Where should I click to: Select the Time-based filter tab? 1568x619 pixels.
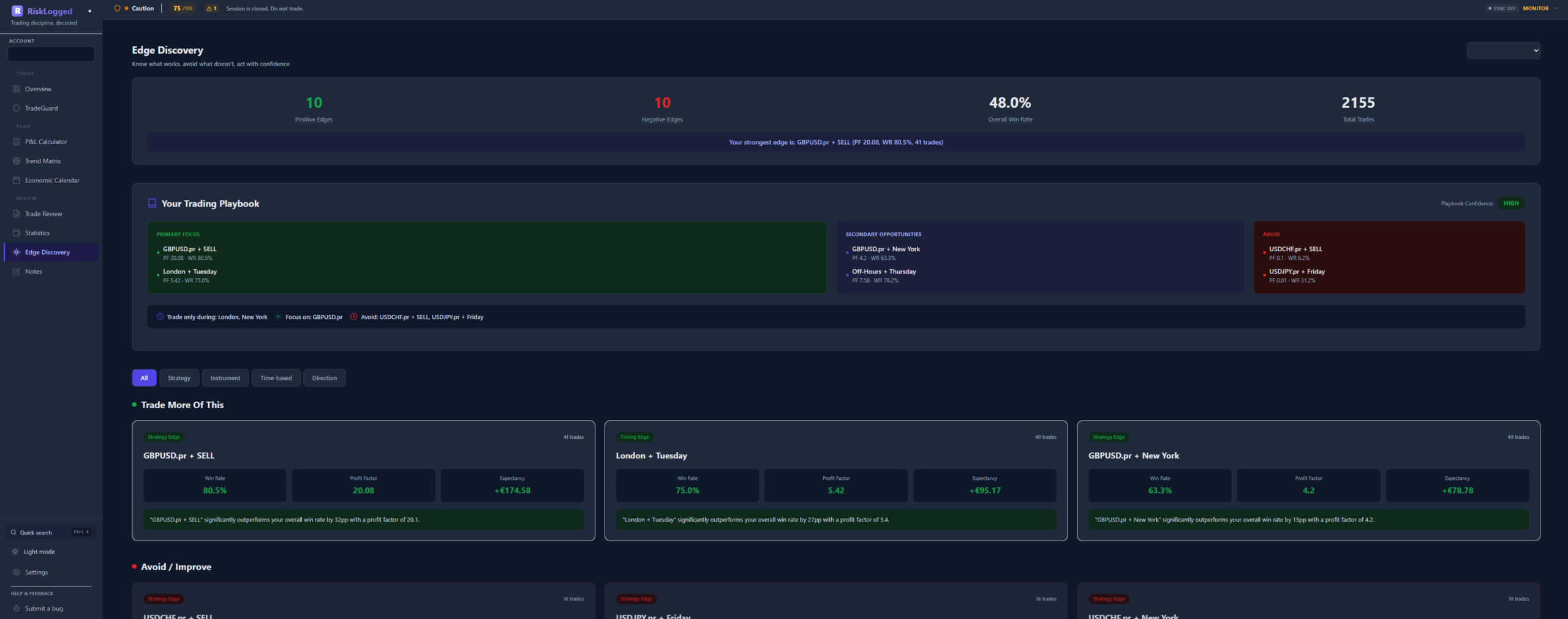276,378
